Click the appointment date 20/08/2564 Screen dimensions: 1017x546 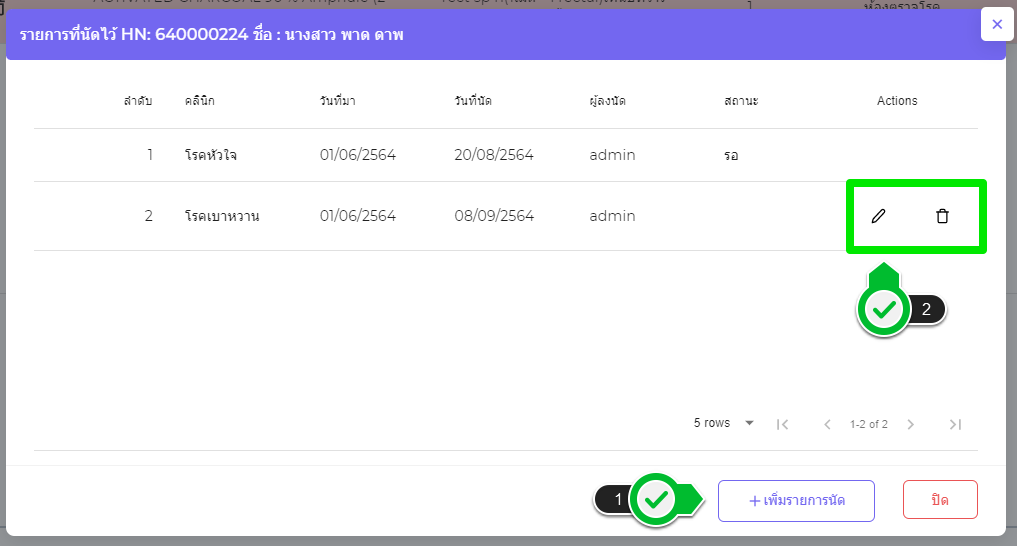point(494,155)
